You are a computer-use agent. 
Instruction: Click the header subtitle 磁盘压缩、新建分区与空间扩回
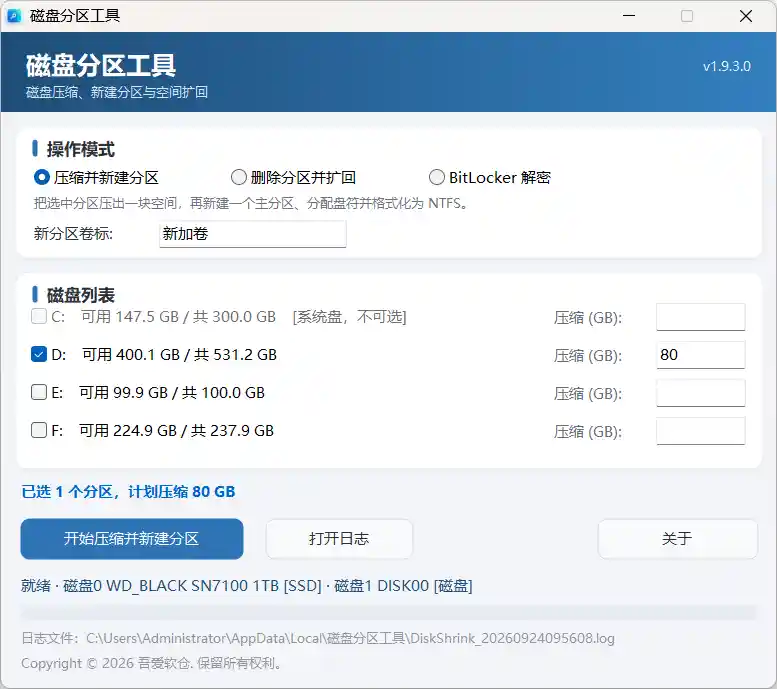(117, 92)
